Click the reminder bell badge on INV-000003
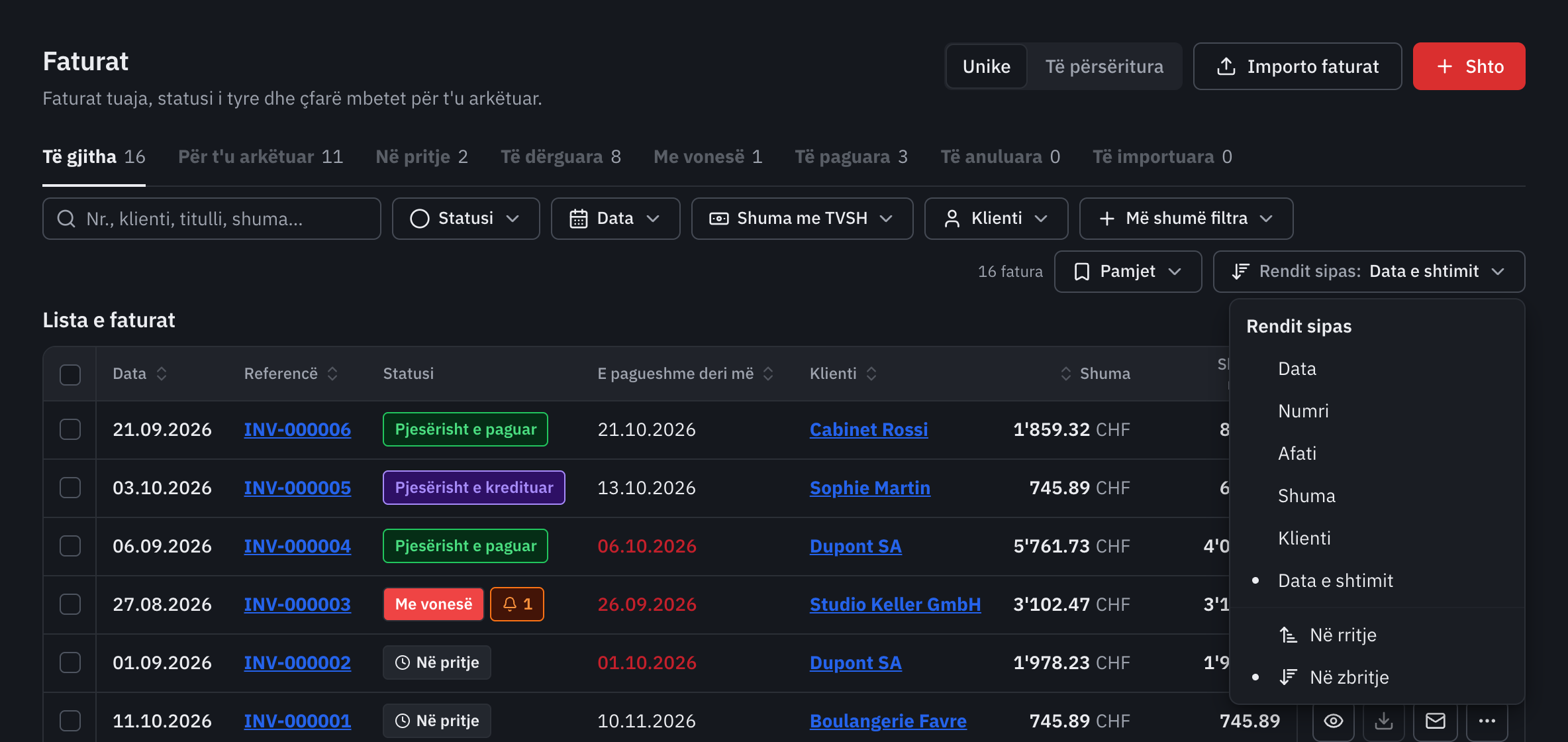1568x742 pixels. point(517,604)
